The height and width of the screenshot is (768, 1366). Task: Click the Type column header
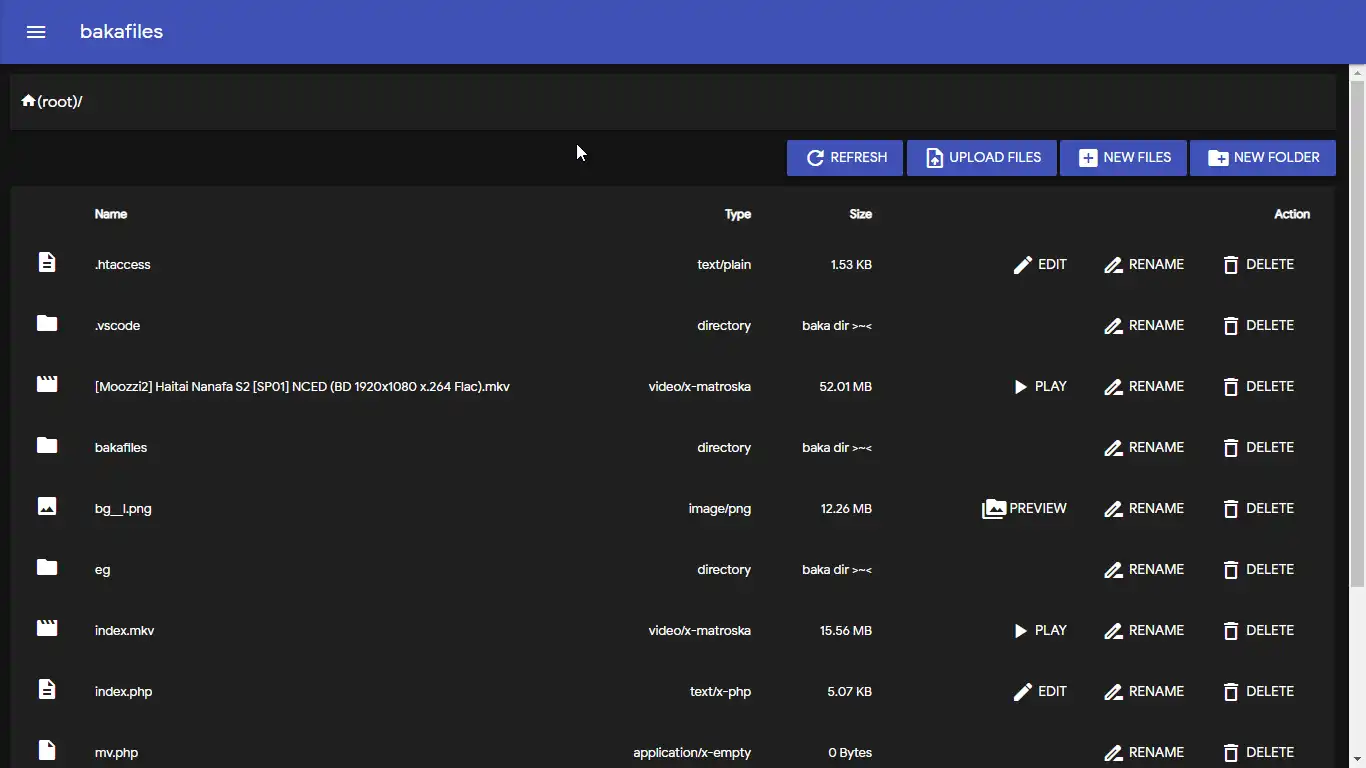pyautogui.click(x=738, y=214)
